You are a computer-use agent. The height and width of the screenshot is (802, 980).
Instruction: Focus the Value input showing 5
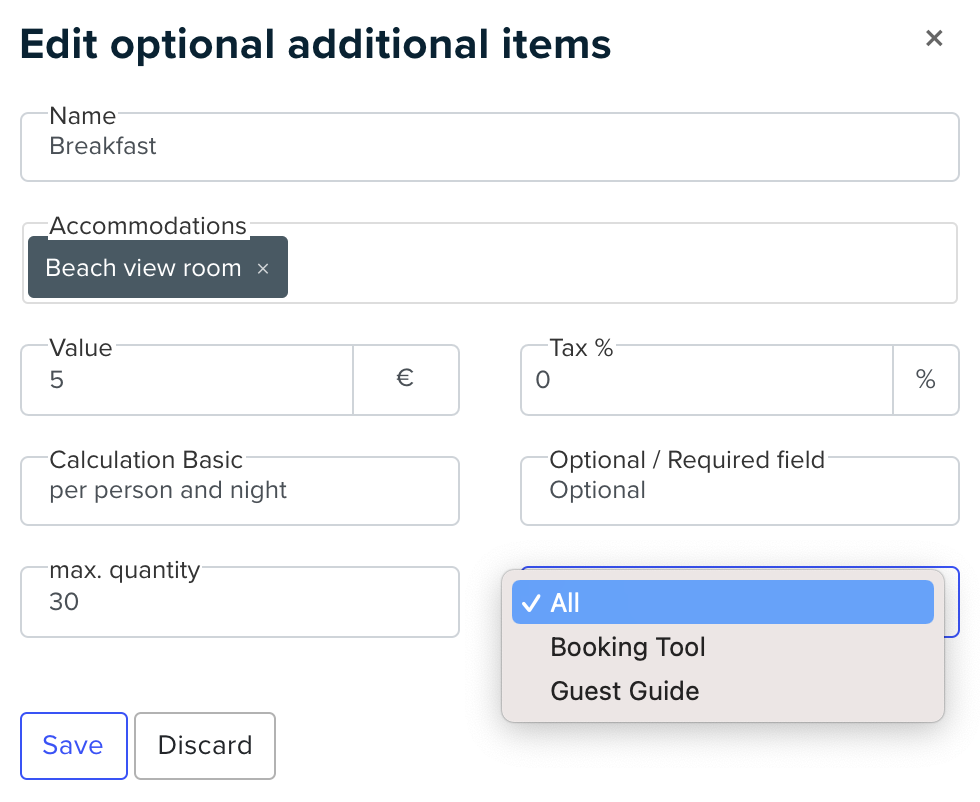click(x=188, y=379)
